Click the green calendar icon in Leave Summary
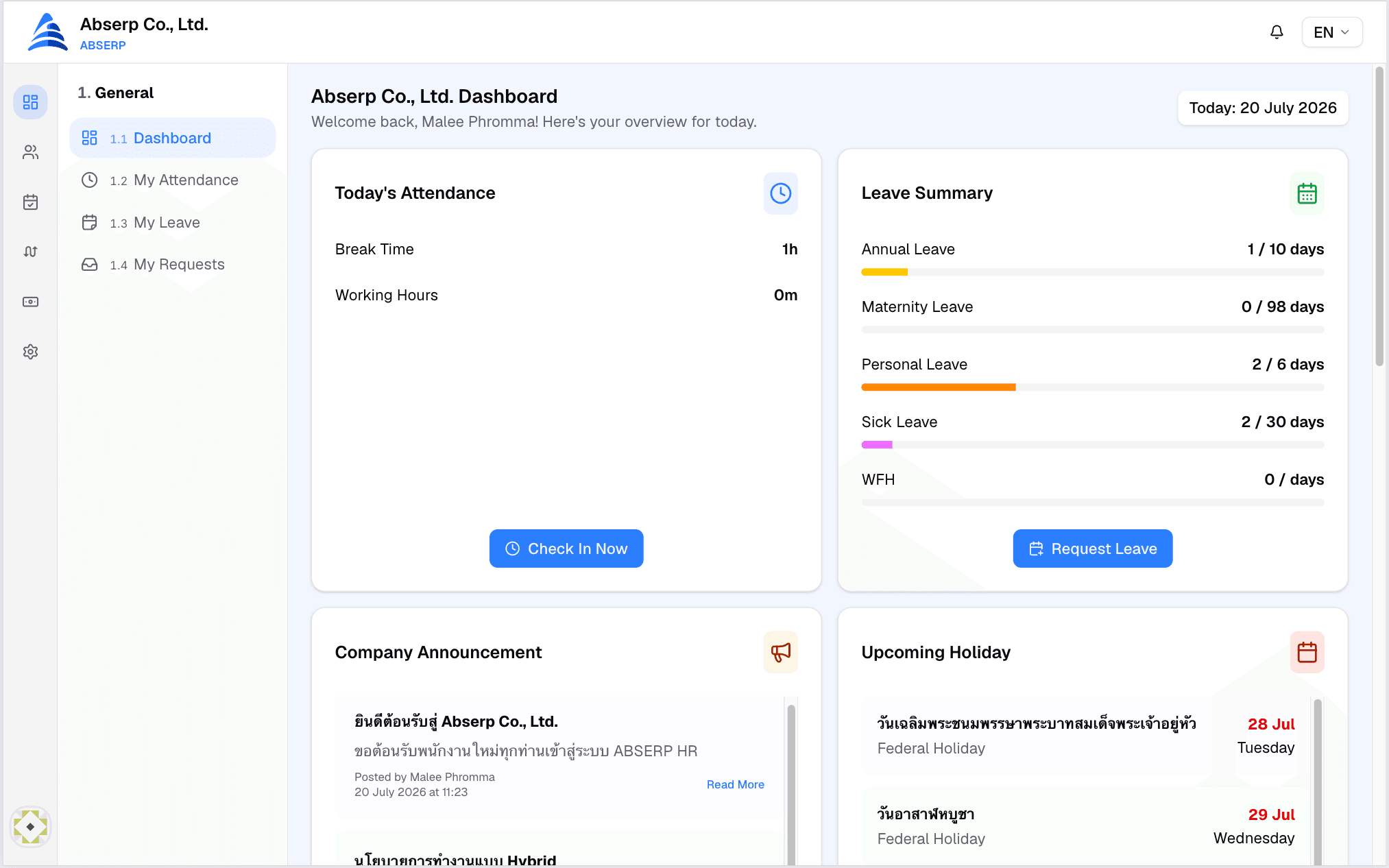 [x=1307, y=193]
